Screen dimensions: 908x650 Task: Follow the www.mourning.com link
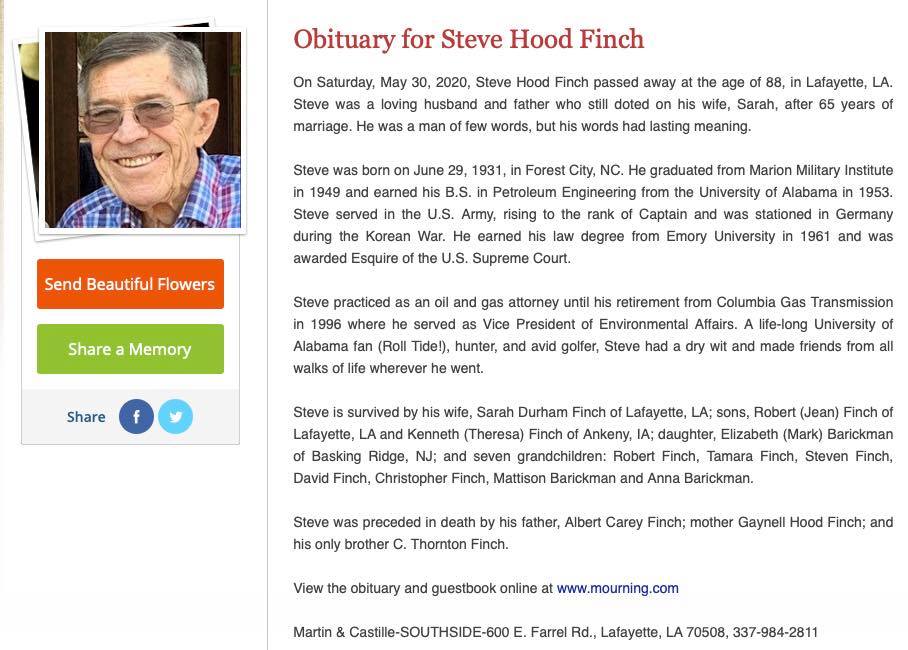click(617, 588)
